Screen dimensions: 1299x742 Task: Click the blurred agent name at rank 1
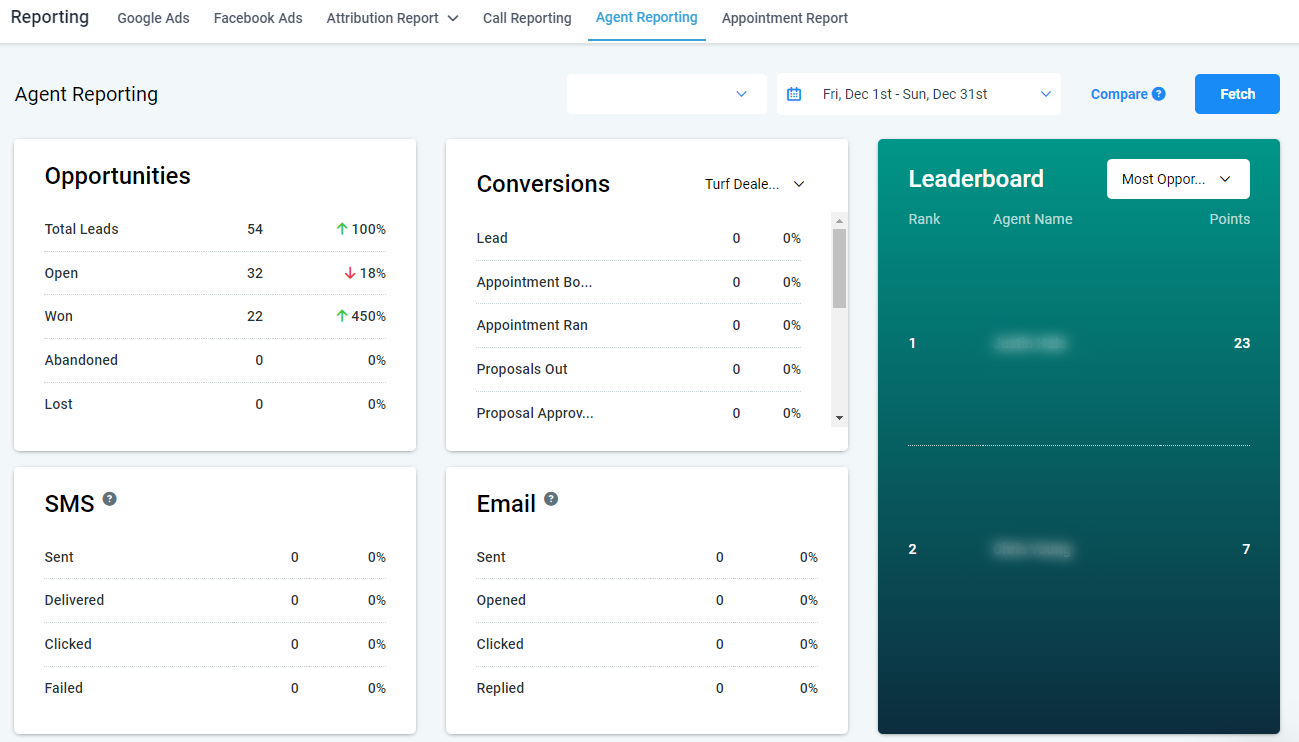[x=1029, y=343]
